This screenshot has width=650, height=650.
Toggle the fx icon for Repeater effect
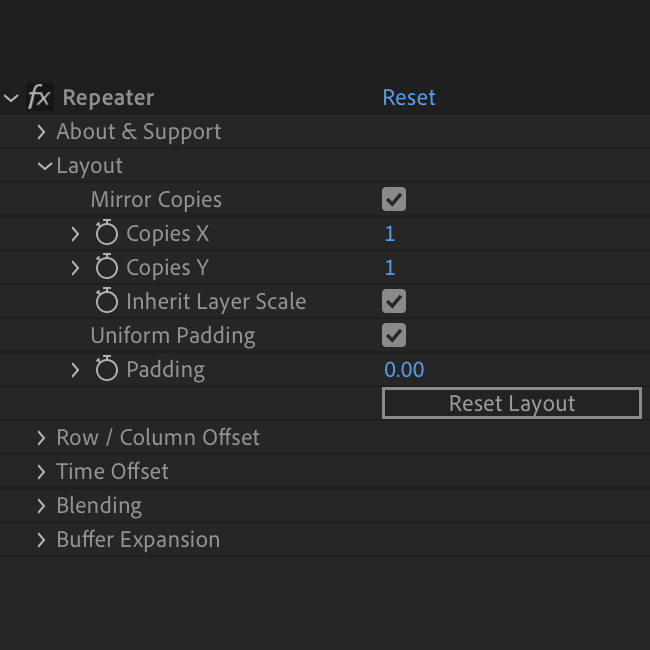(x=39, y=97)
